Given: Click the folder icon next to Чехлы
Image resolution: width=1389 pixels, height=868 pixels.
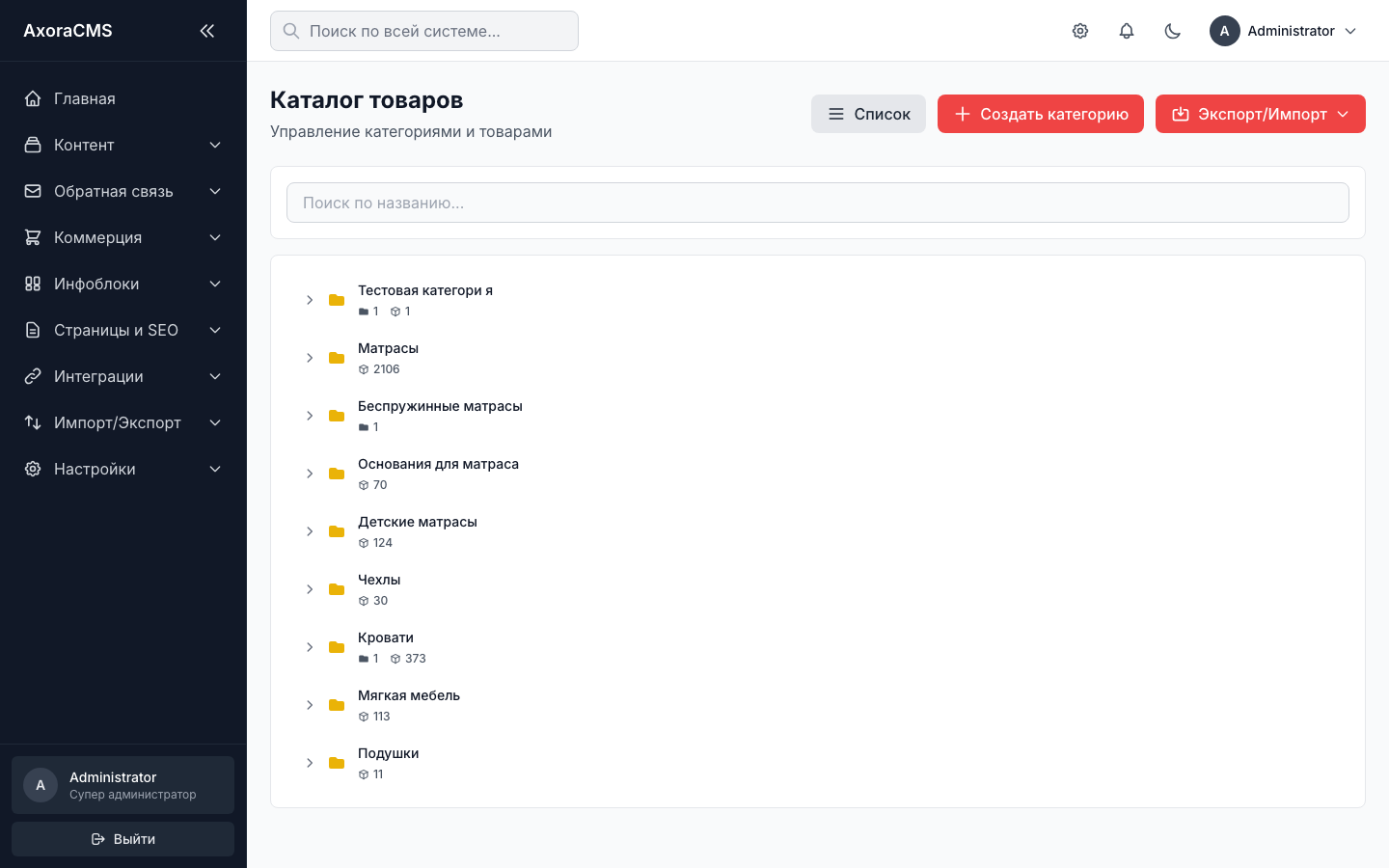Looking at the screenshot, I should [337, 589].
